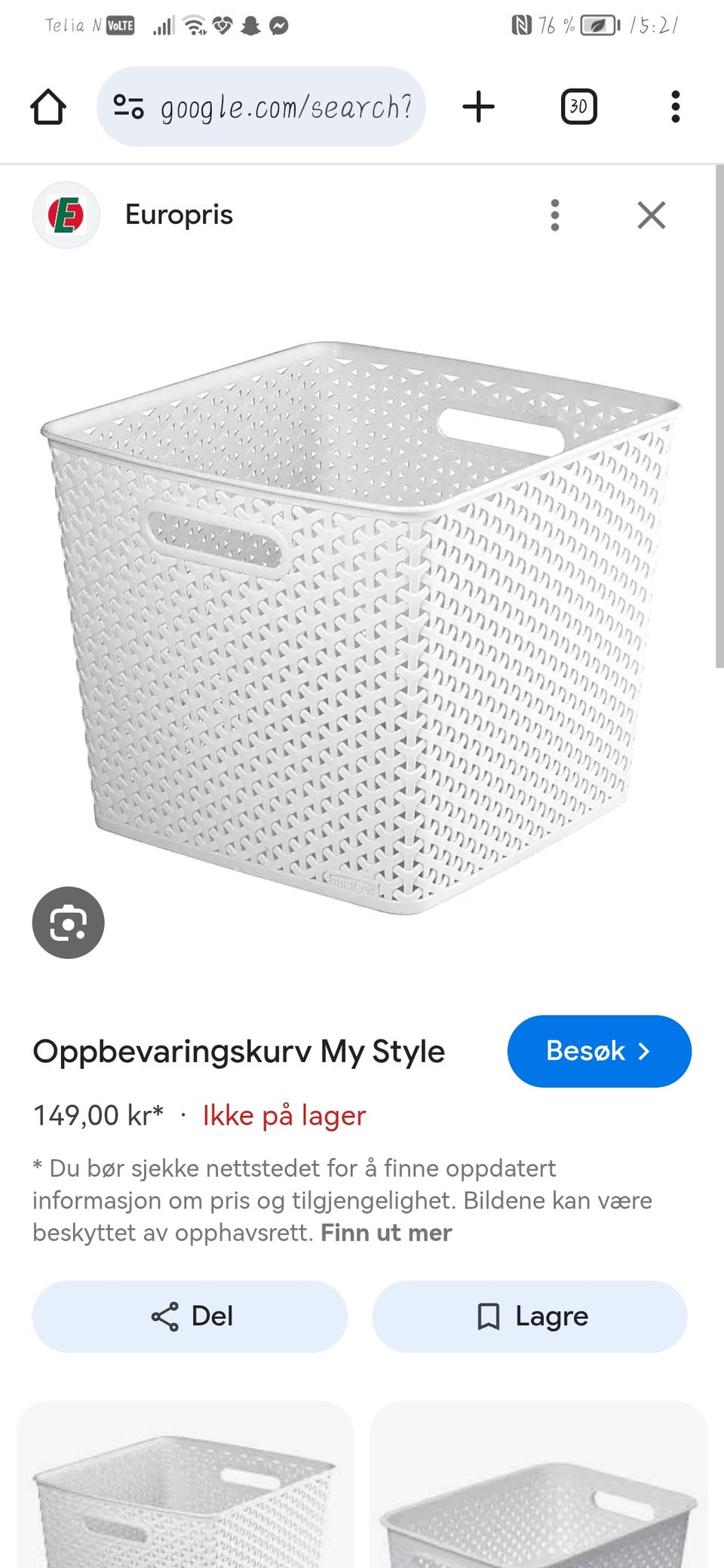Tap the Europris logo icon
Viewport: 724px width, 1568px height.
click(x=66, y=215)
